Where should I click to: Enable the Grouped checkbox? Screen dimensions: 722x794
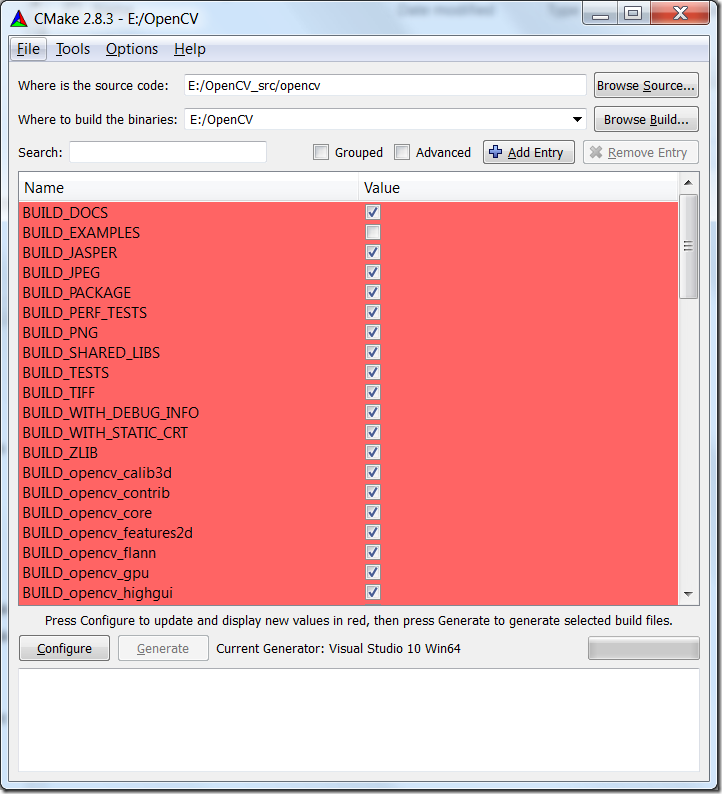(321, 152)
